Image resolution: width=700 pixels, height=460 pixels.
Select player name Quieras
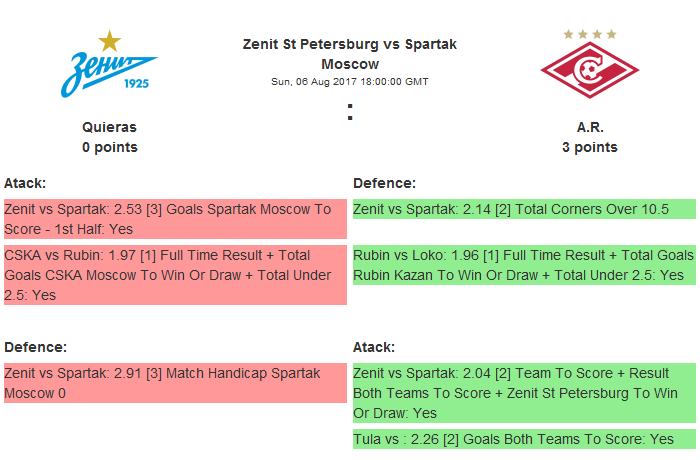tap(109, 127)
